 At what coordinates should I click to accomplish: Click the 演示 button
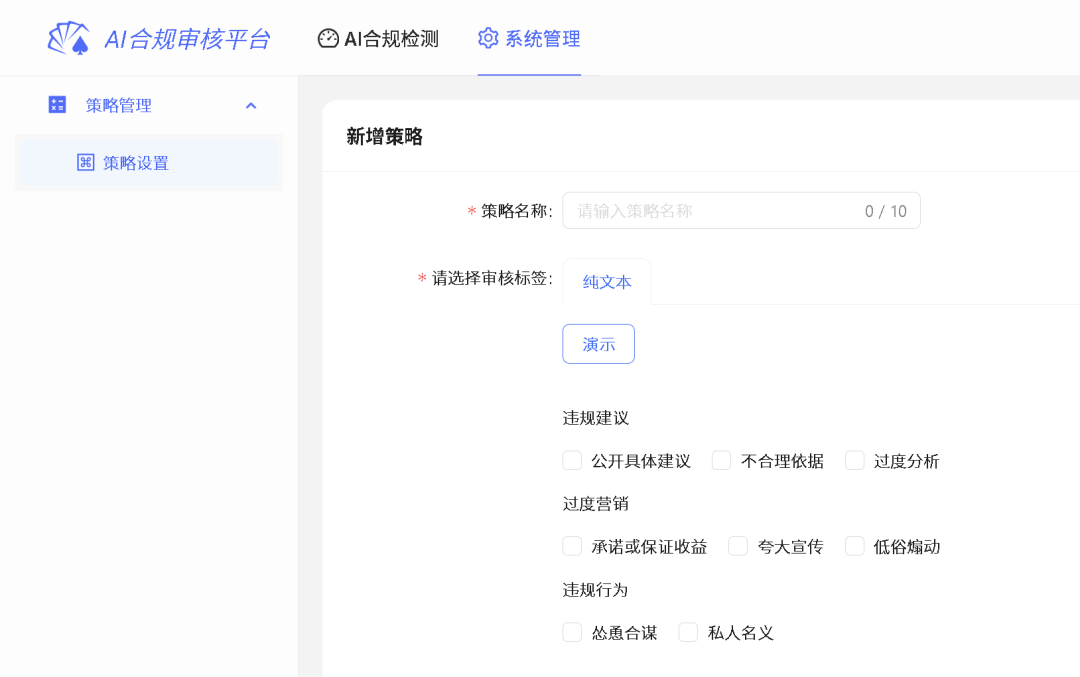coord(599,344)
